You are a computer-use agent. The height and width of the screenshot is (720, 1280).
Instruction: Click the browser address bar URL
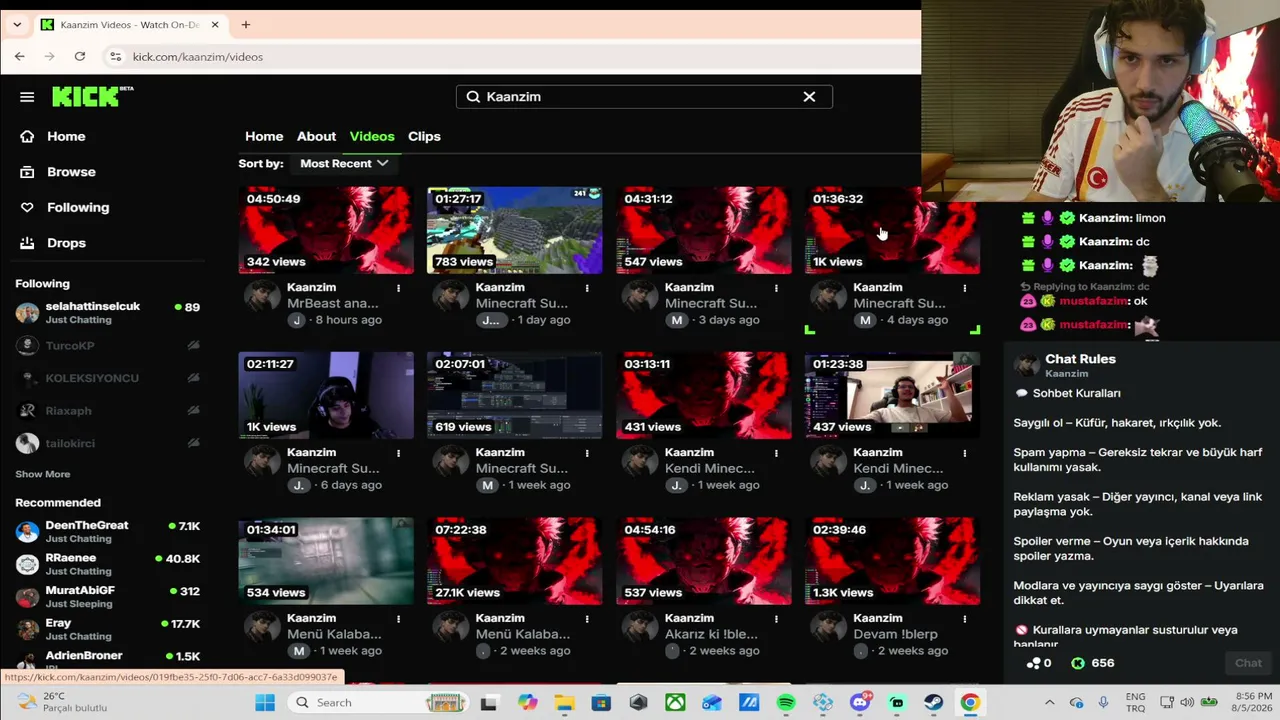coord(198,57)
